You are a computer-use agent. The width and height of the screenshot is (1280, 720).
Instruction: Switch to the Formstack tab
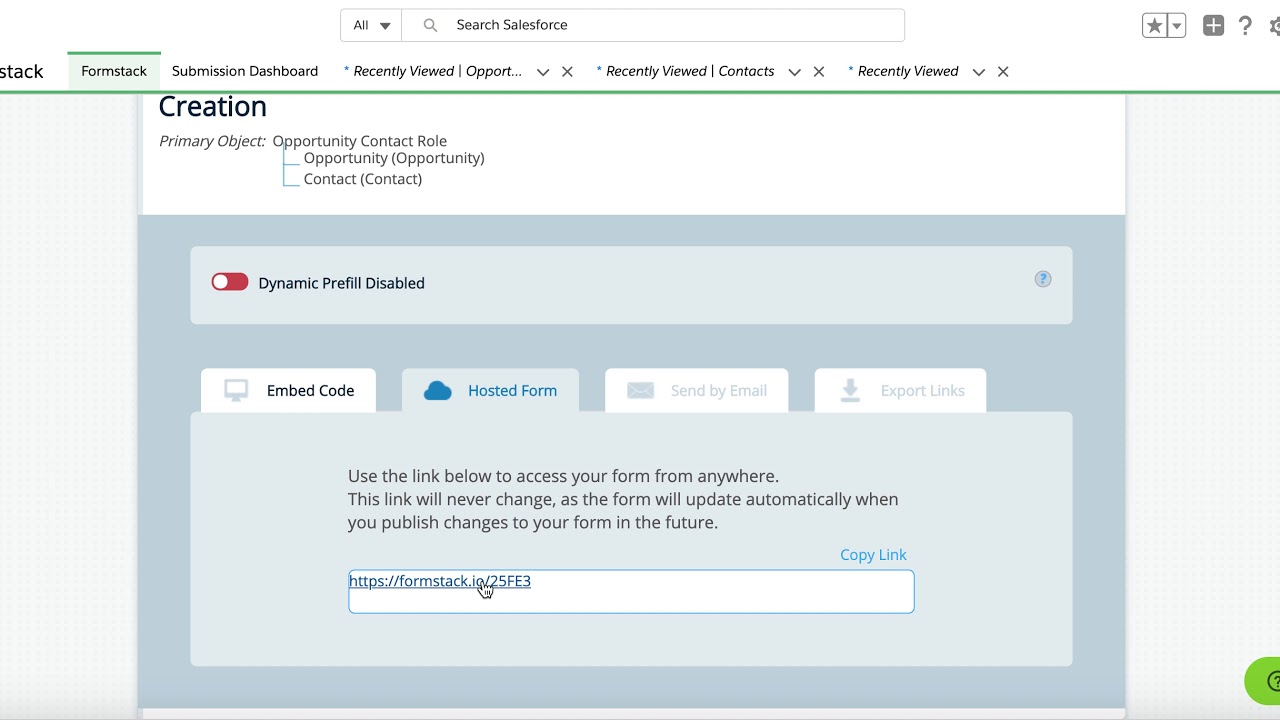[x=114, y=71]
